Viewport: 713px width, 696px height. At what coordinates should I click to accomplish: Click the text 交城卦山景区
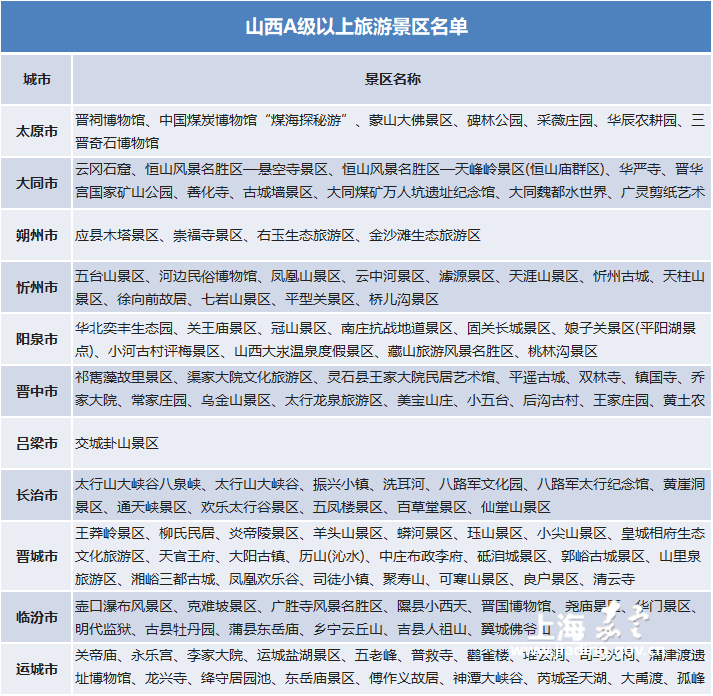[117, 443]
